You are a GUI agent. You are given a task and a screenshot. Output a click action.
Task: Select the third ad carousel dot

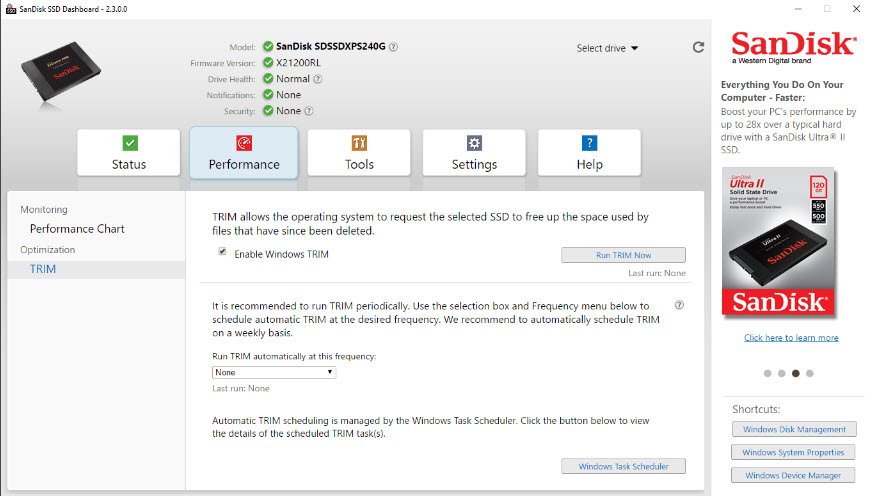(795, 373)
